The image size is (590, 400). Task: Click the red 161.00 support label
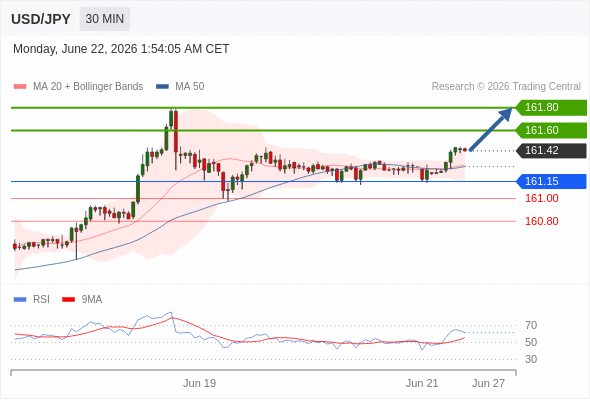[541, 198]
